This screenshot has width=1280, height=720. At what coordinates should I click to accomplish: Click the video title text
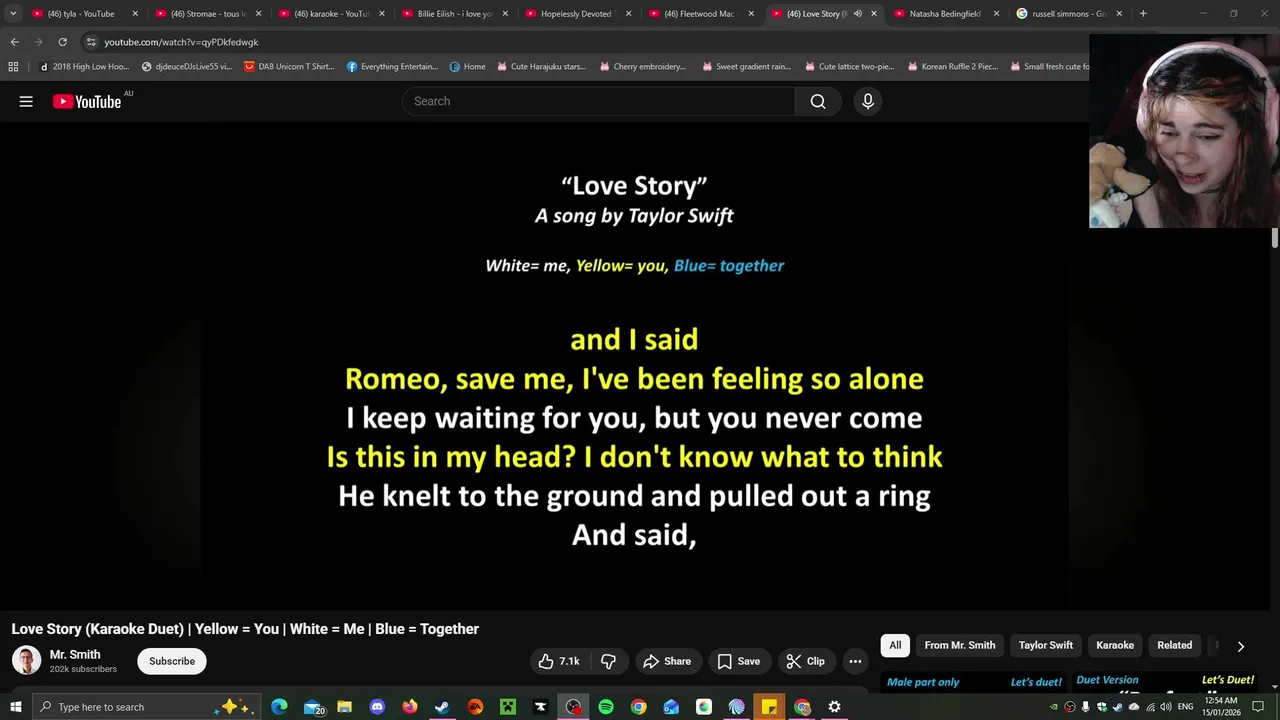(x=245, y=629)
